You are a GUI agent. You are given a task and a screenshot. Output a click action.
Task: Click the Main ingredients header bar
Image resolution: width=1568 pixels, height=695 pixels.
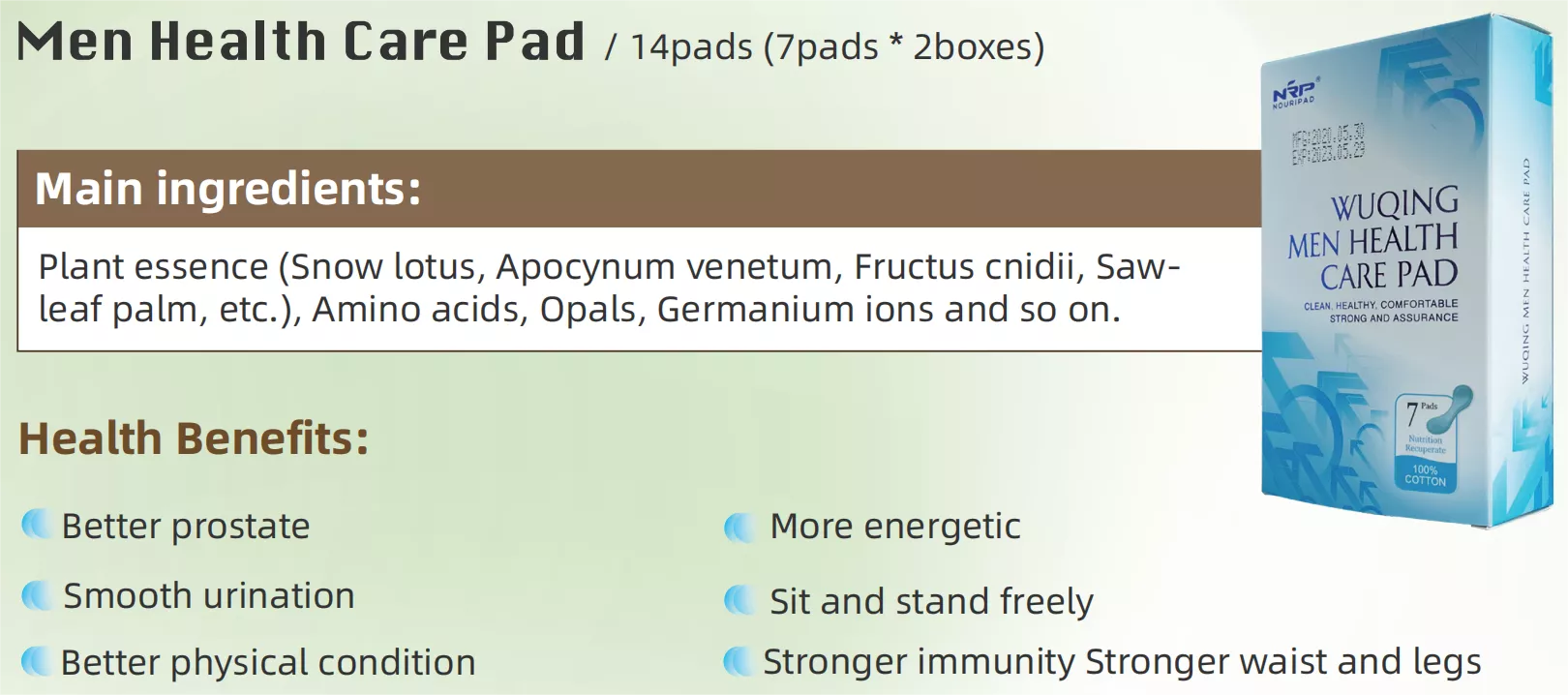(639, 189)
